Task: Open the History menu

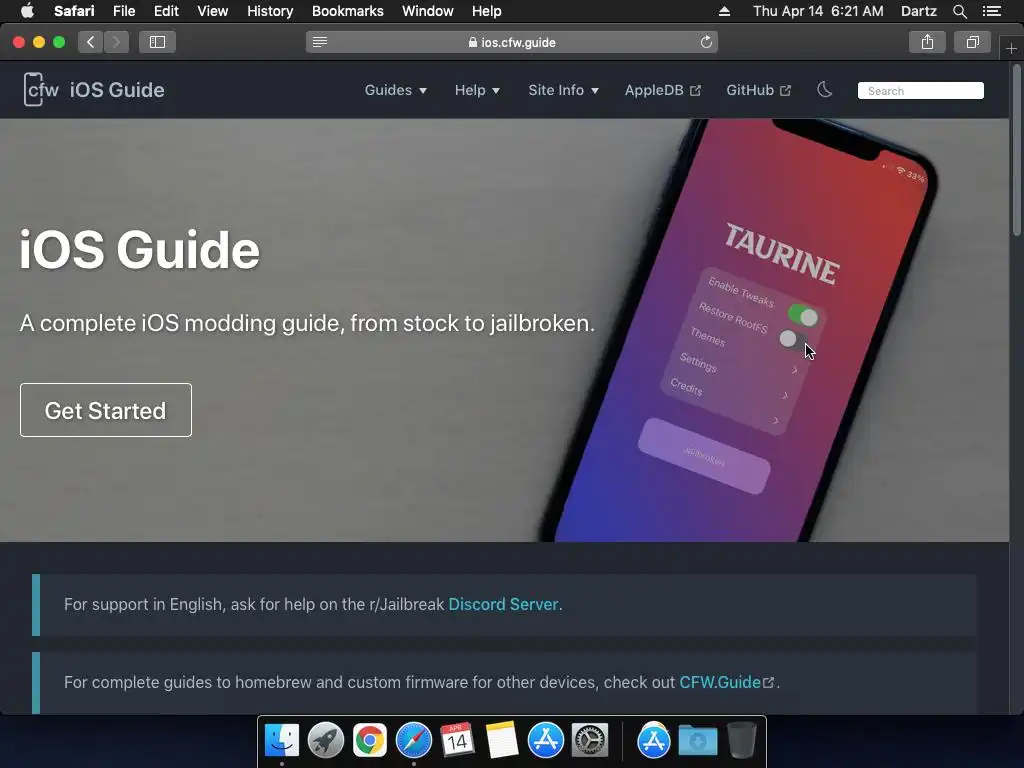Action: pyautogui.click(x=270, y=11)
